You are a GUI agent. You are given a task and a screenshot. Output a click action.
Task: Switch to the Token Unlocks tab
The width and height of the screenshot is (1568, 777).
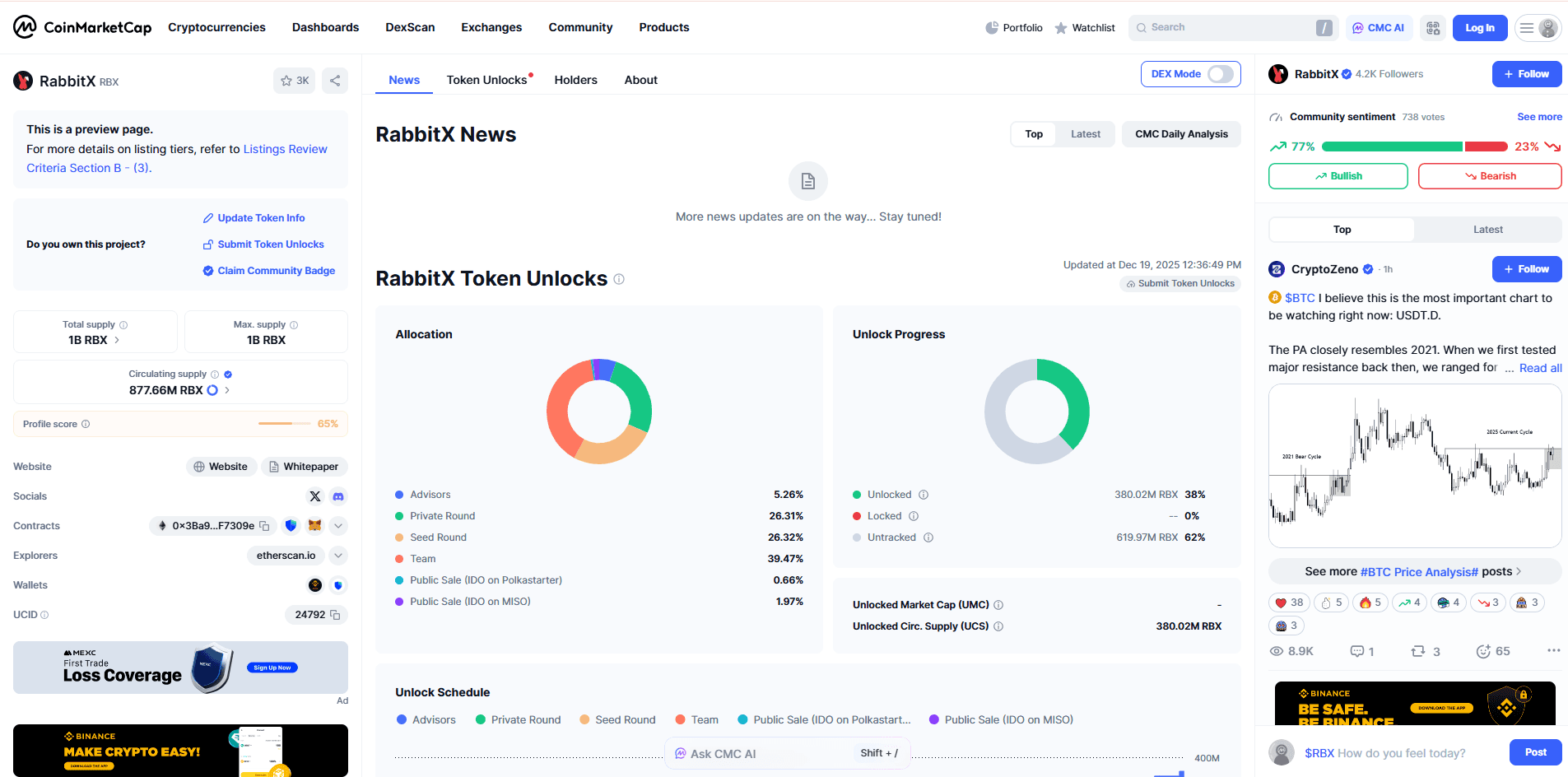click(x=489, y=80)
